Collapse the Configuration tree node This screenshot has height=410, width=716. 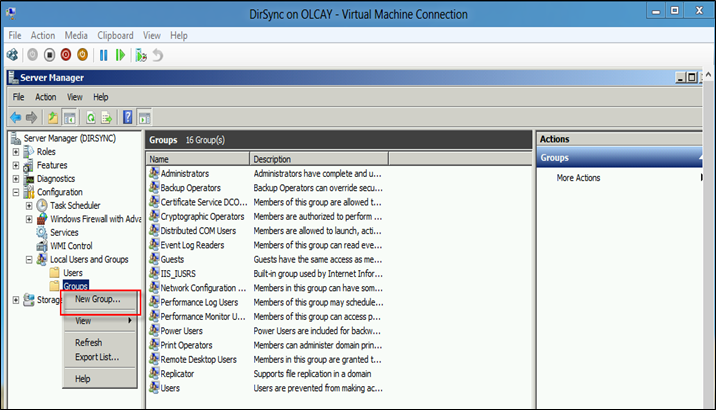[16, 192]
